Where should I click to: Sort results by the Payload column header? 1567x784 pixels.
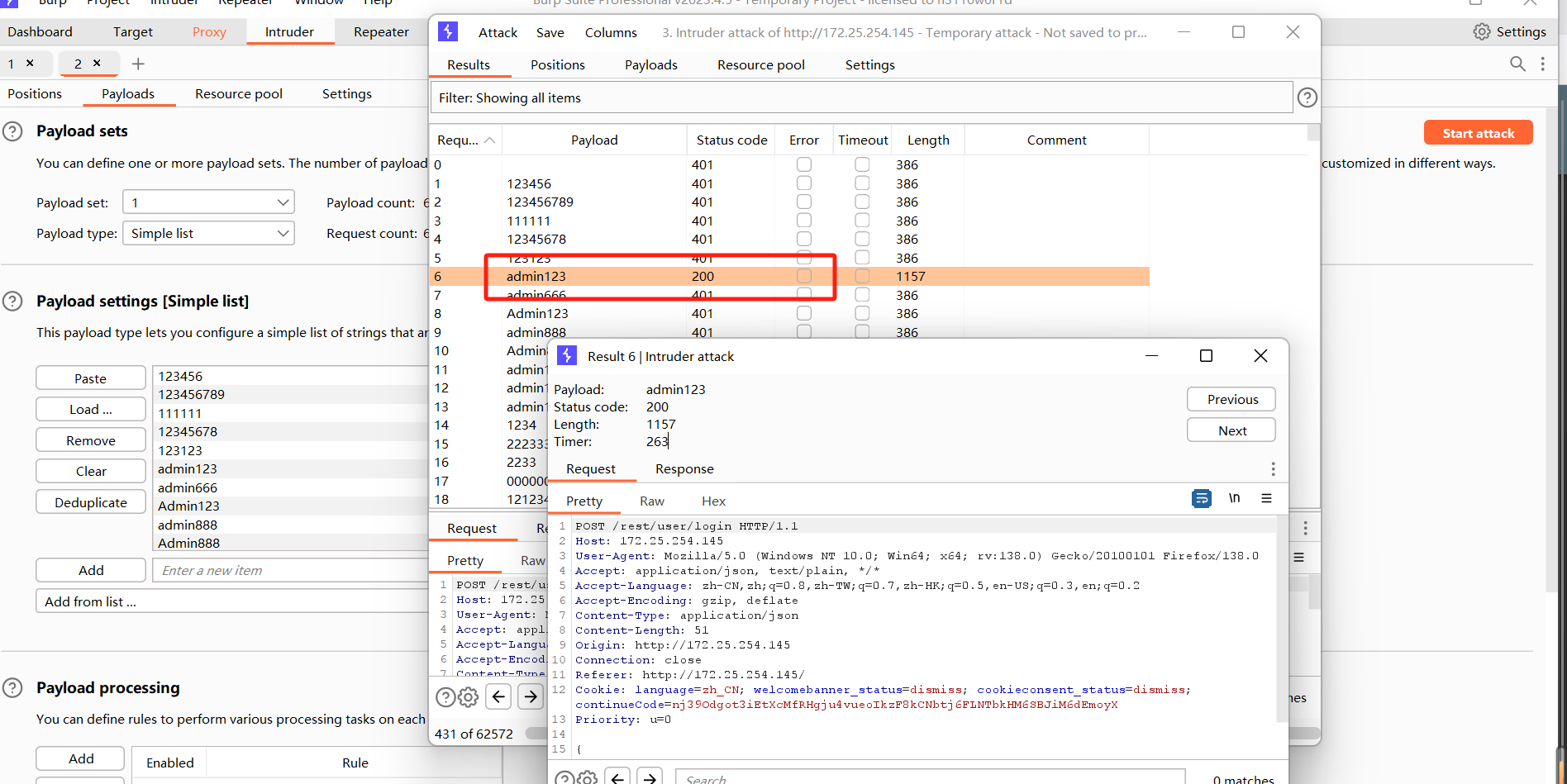tap(594, 140)
